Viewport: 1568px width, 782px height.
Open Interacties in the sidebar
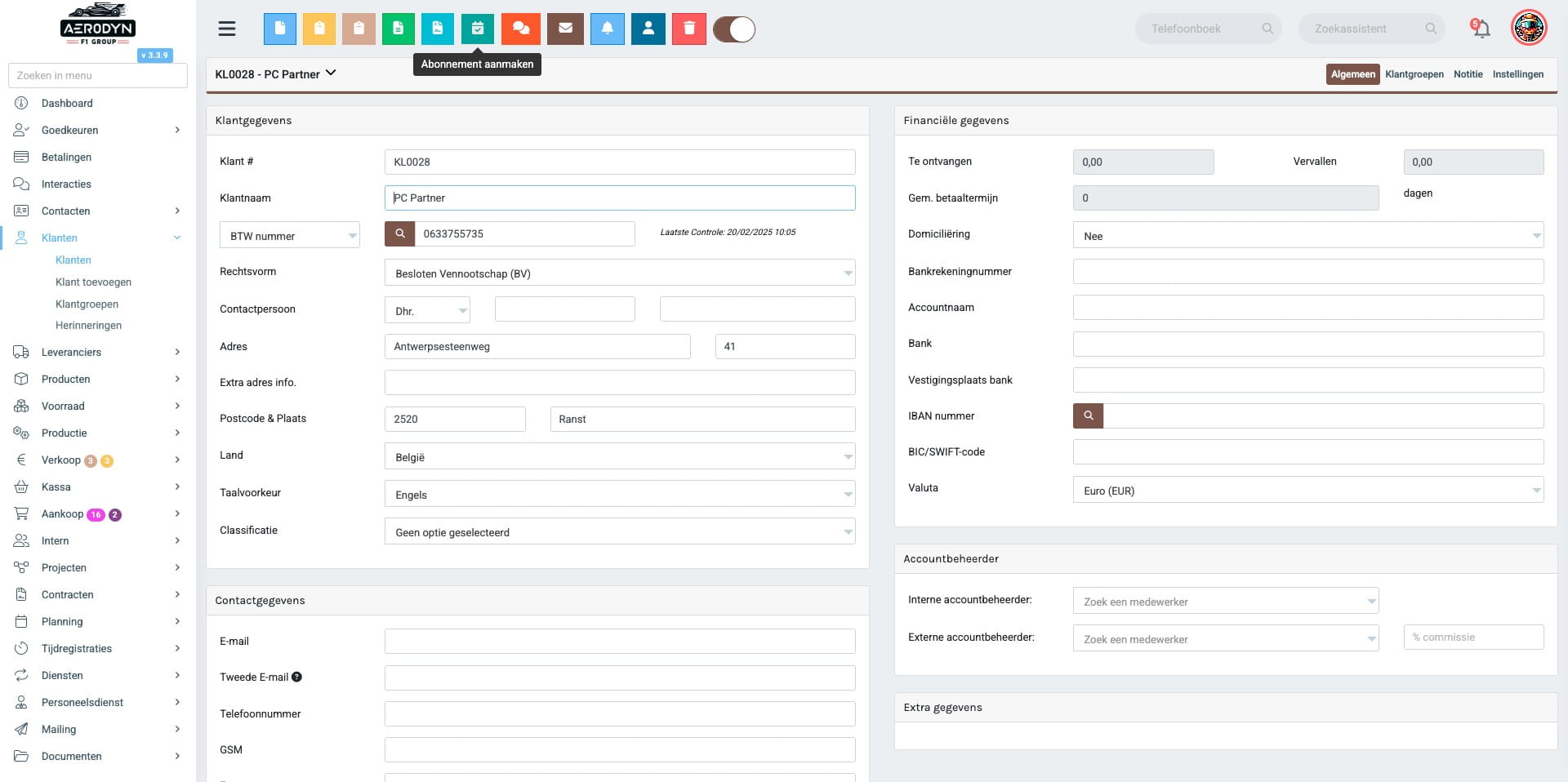66,184
